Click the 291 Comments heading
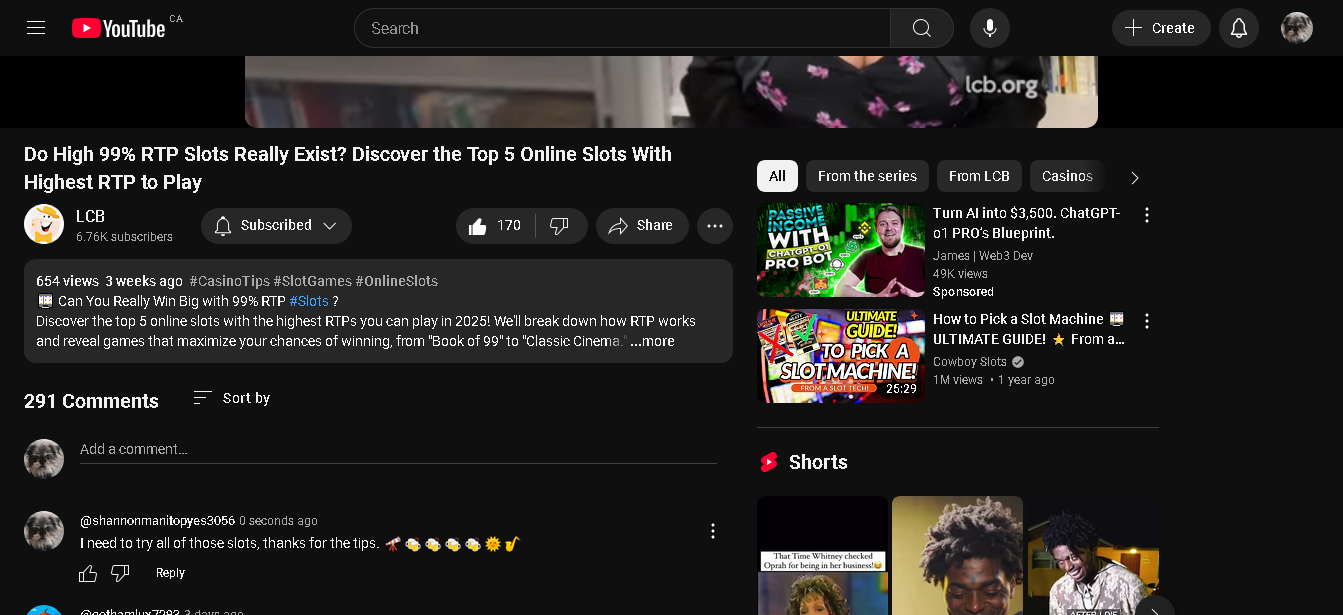This screenshot has width=1343, height=615. click(91, 401)
